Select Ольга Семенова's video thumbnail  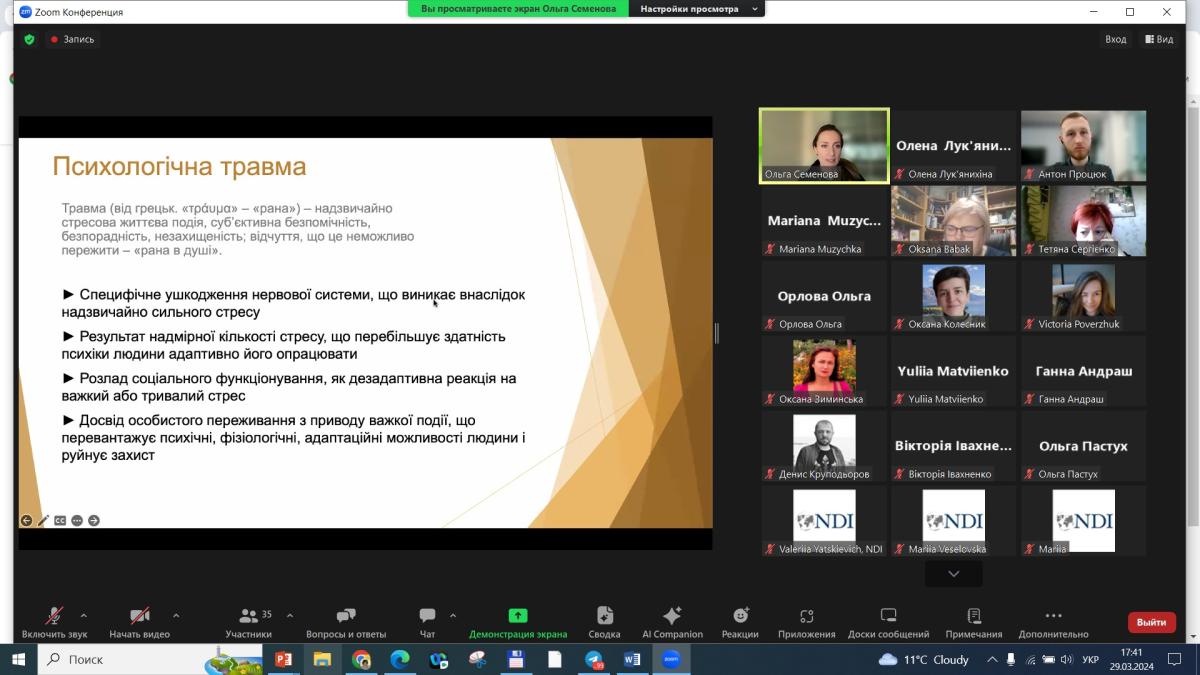[824, 145]
